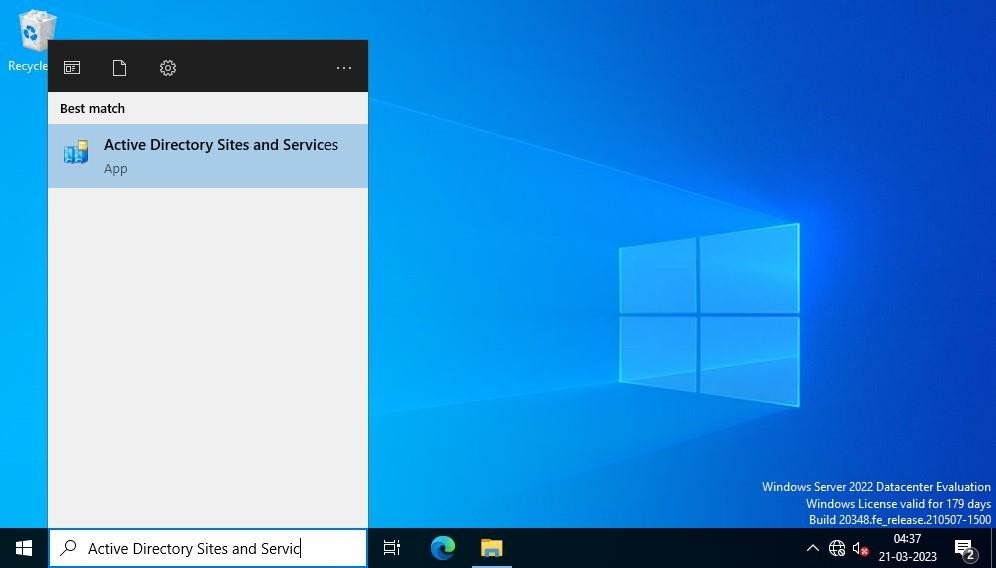Viewport: 996px width, 568px height.
Task: Open more search options ellipsis
Action: pyautogui.click(x=344, y=68)
